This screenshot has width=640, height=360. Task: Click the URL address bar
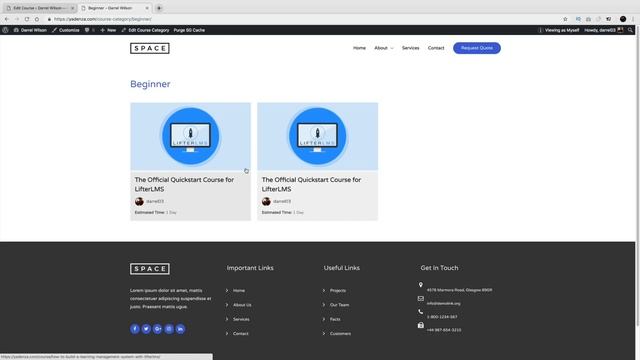click(302, 19)
